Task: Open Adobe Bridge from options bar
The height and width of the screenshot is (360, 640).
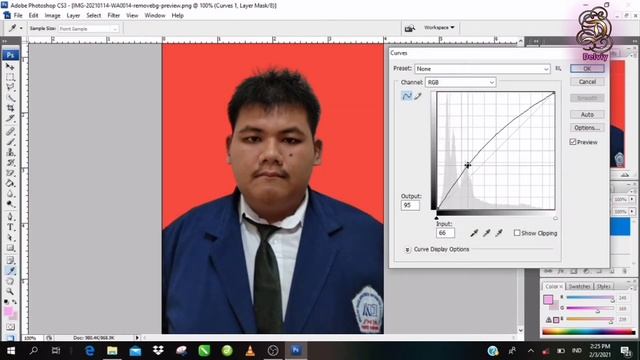Action: point(409,28)
